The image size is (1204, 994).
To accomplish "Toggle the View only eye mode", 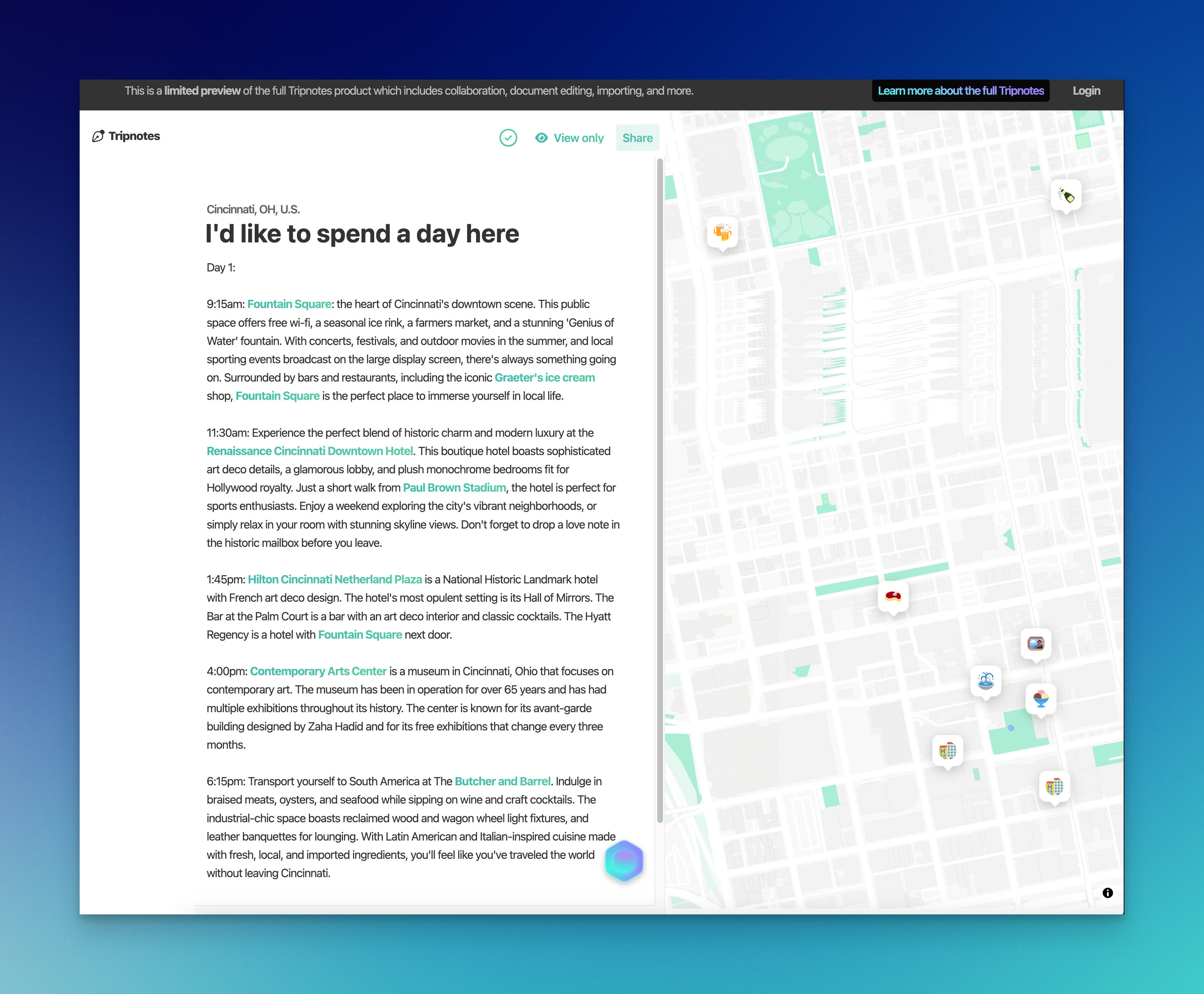I will click(569, 138).
